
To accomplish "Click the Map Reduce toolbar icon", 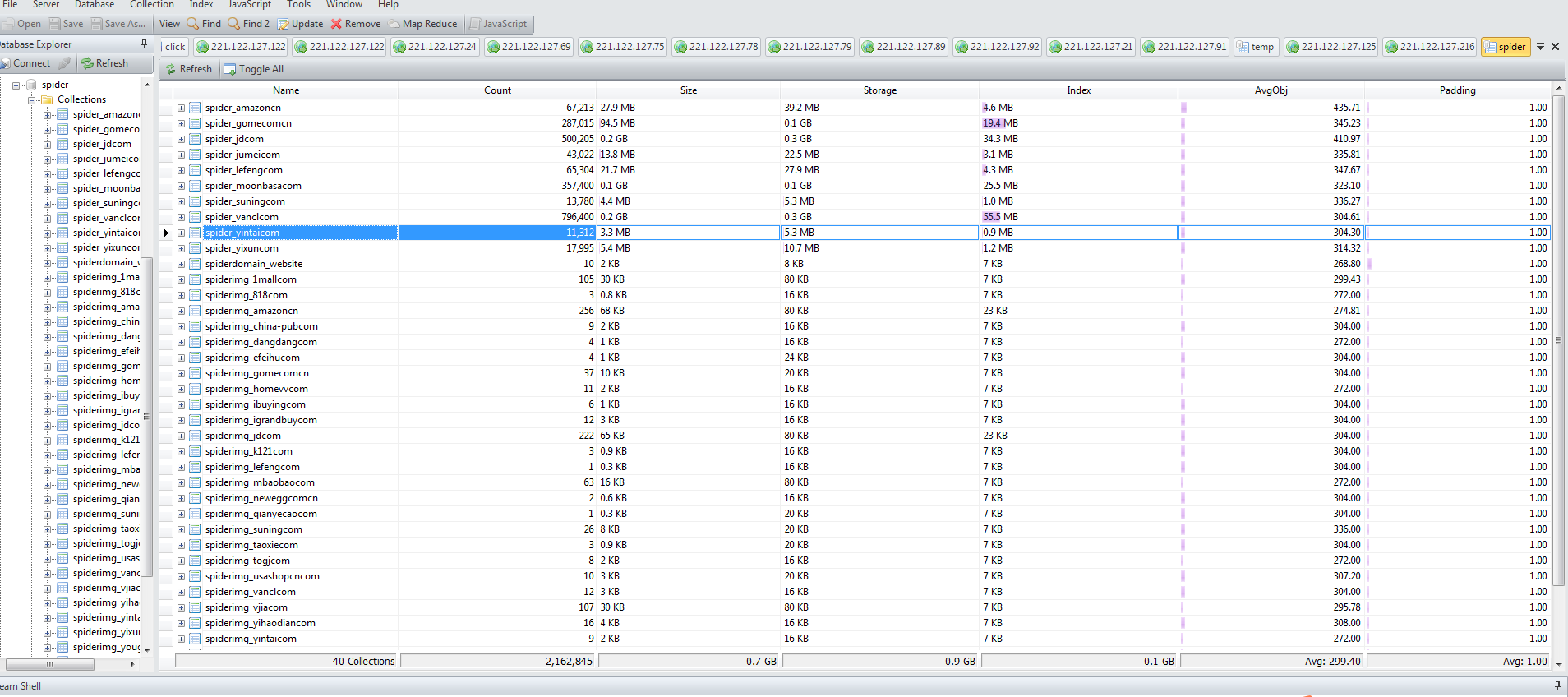I will click(394, 24).
